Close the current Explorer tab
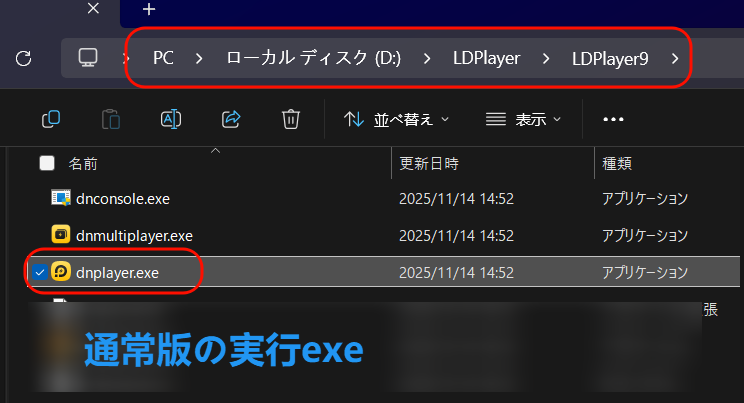Viewport: 744px width, 403px height. click(93, 9)
